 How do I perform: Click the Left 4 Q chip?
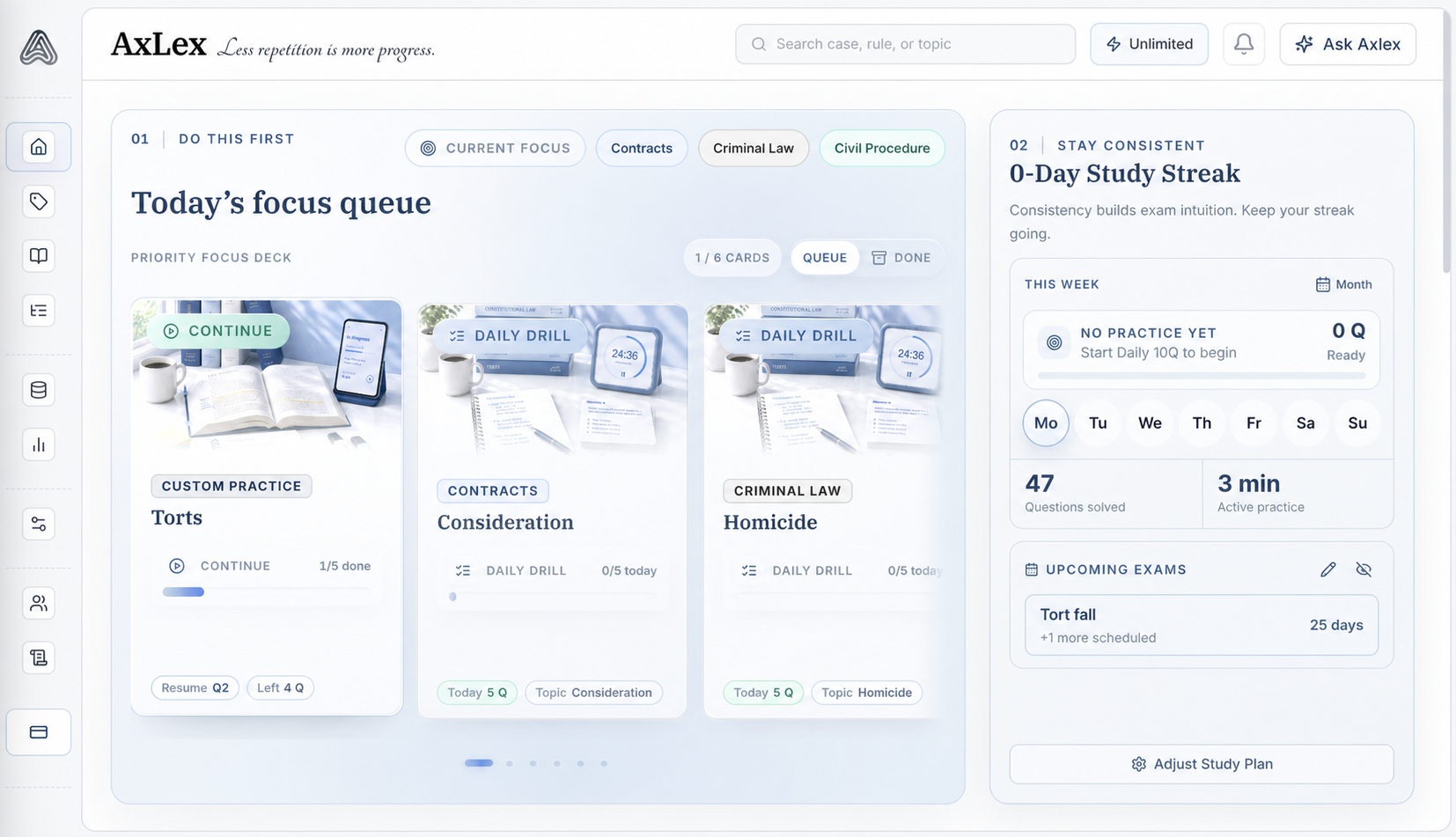pyautogui.click(x=280, y=687)
